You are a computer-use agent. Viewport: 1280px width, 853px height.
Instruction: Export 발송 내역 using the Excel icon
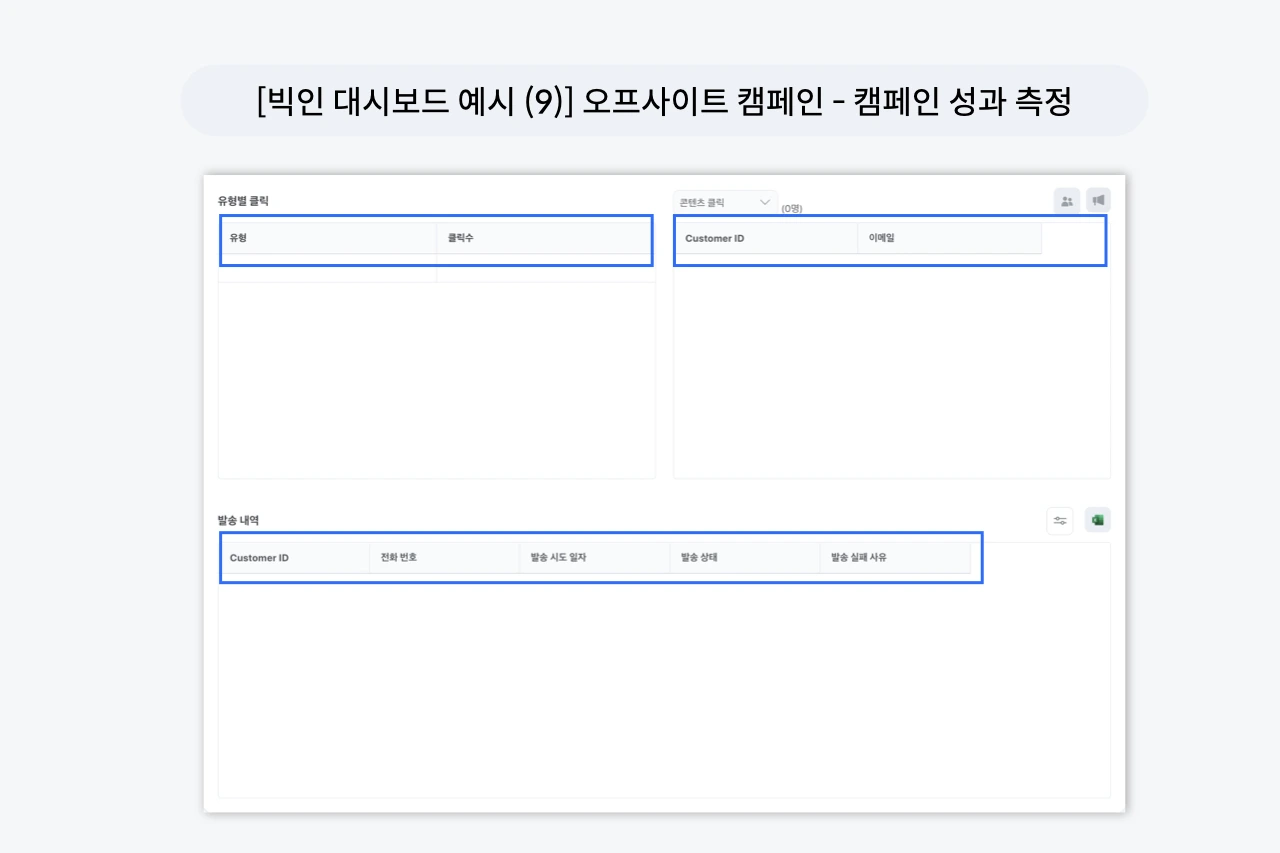coord(1097,520)
